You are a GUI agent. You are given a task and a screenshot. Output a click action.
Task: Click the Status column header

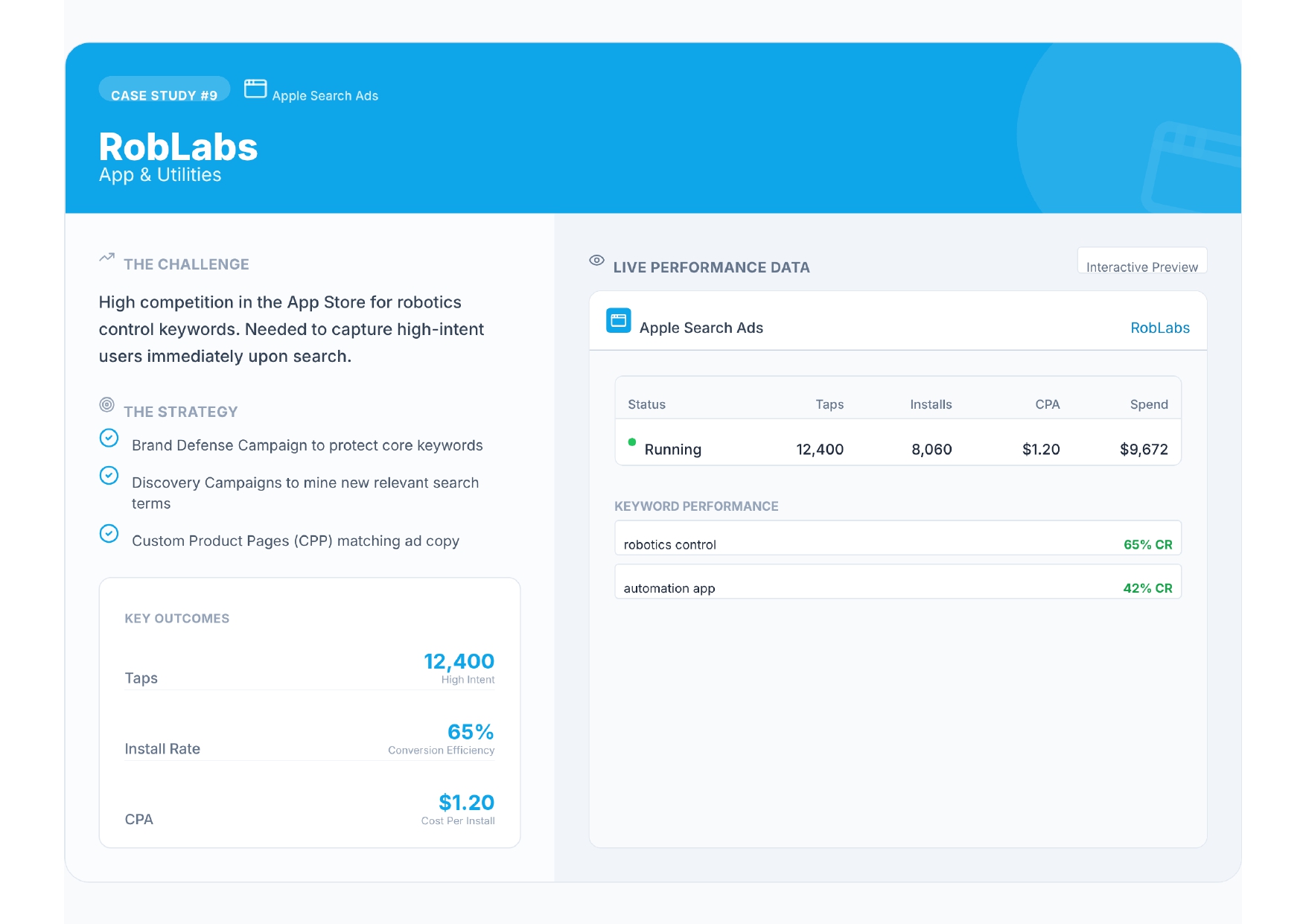click(646, 404)
